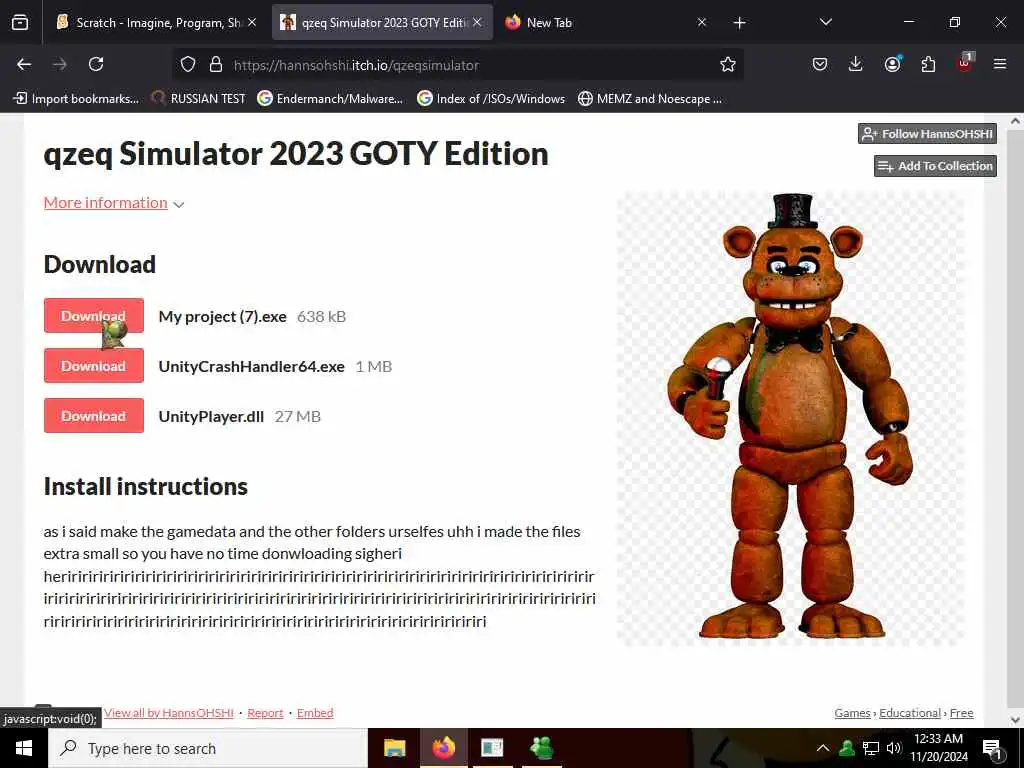Open MEMZ and Noescape bookmark
1024x768 pixels.
650,99
